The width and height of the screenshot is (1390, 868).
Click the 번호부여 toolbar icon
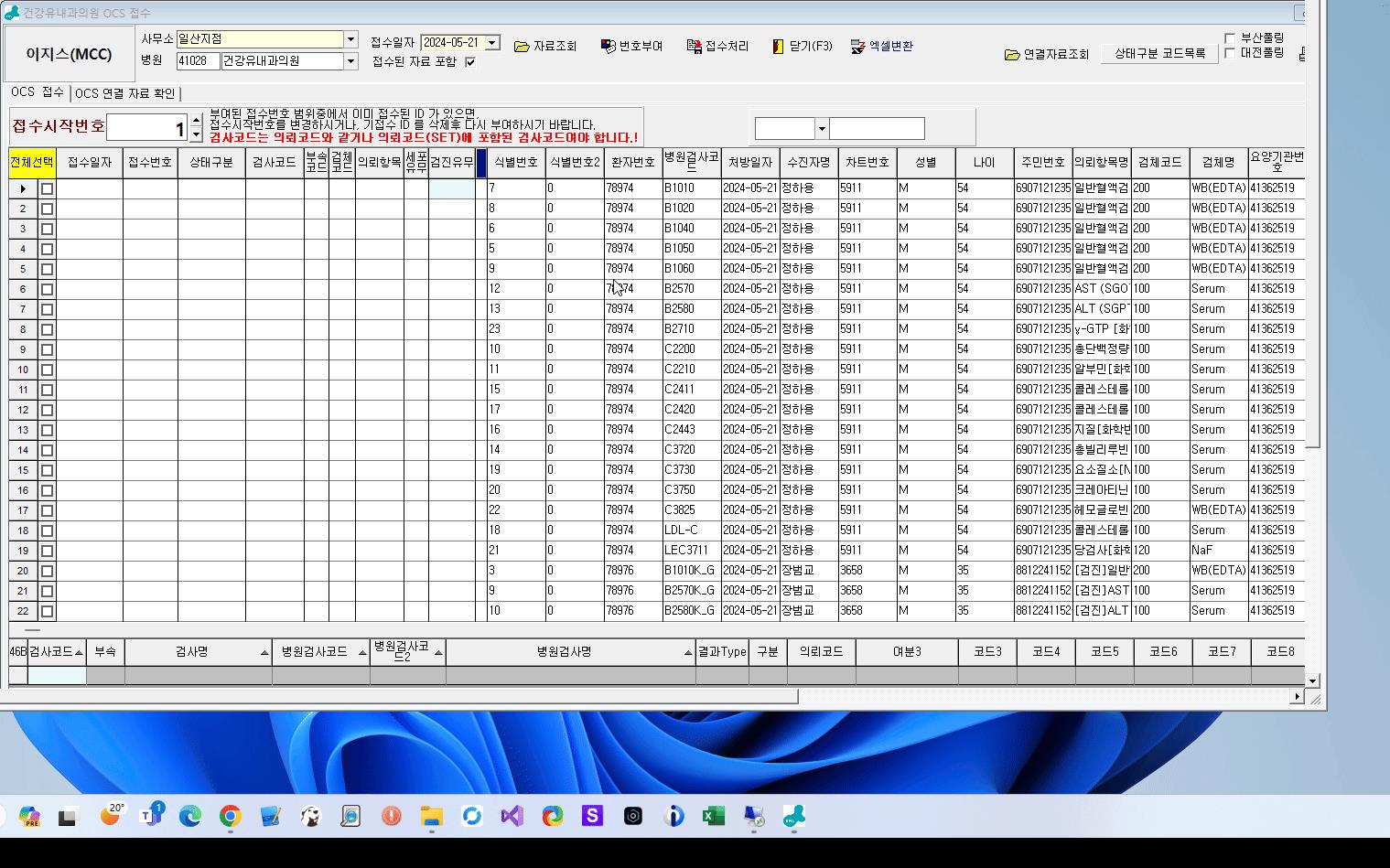608,47
